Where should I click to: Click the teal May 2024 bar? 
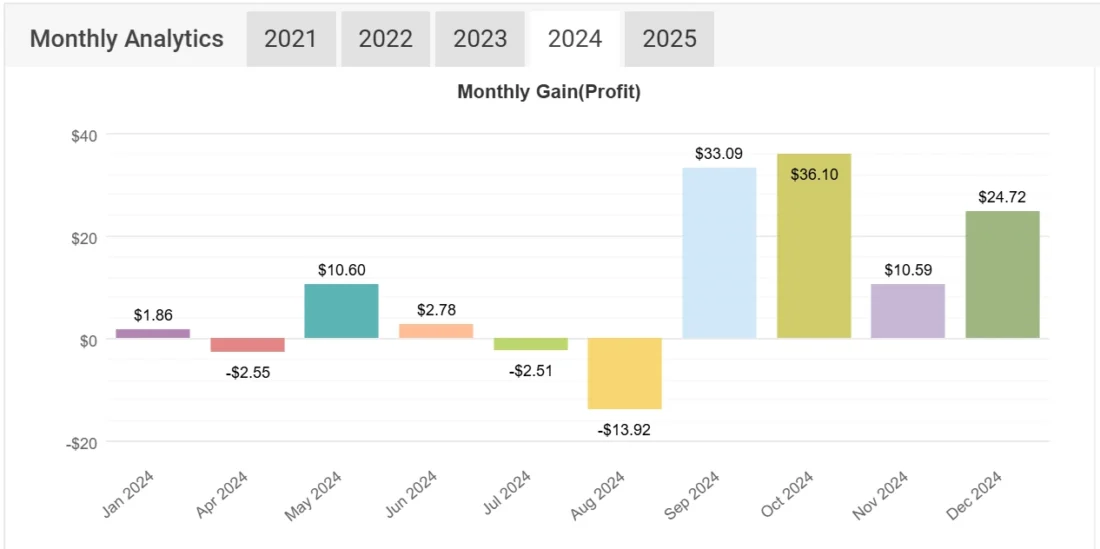click(x=341, y=311)
